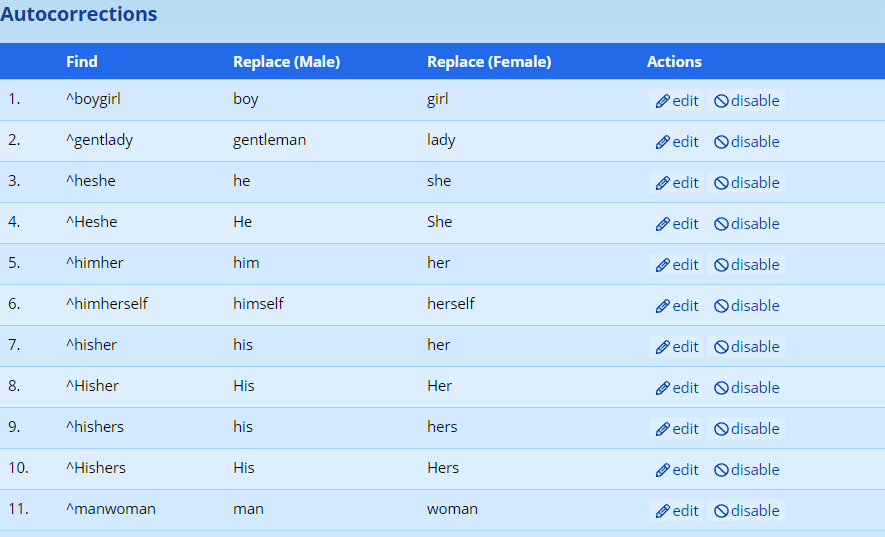Select the Replace (Female) column header
The image size is (885, 537).
489,62
